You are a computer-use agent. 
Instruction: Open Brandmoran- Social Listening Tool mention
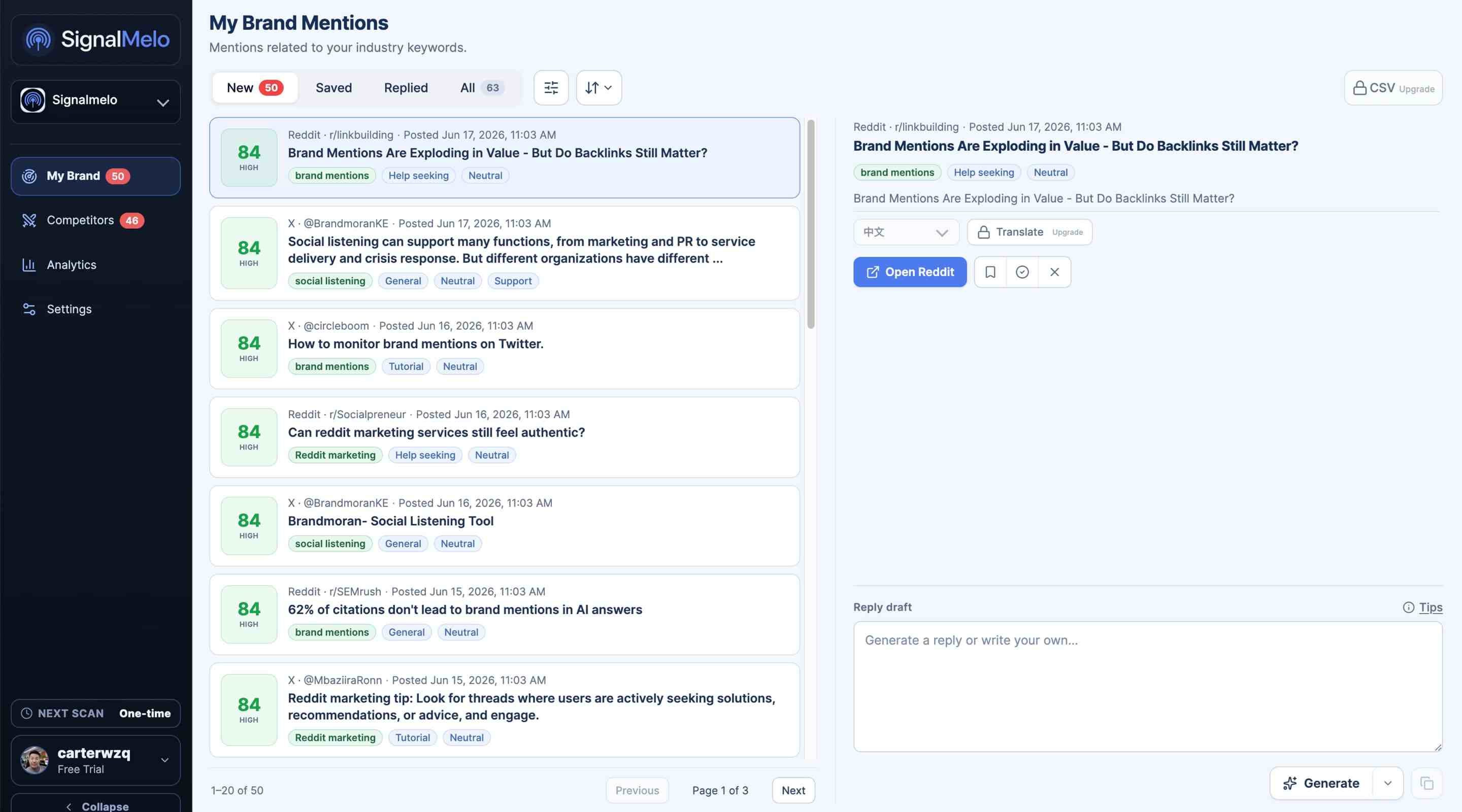pos(504,526)
